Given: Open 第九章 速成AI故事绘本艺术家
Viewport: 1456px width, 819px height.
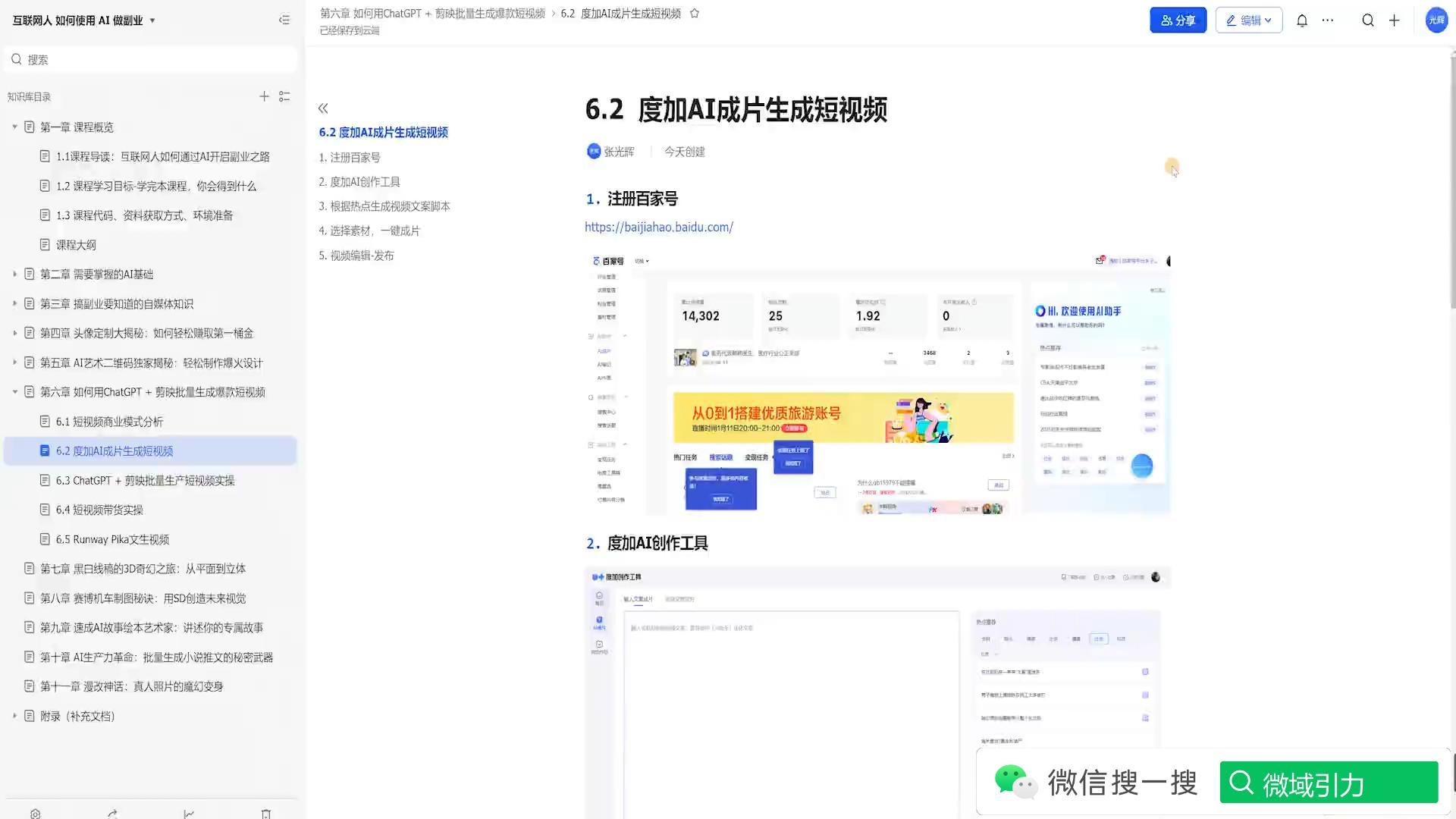Looking at the screenshot, I should pyautogui.click(x=150, y=627).
